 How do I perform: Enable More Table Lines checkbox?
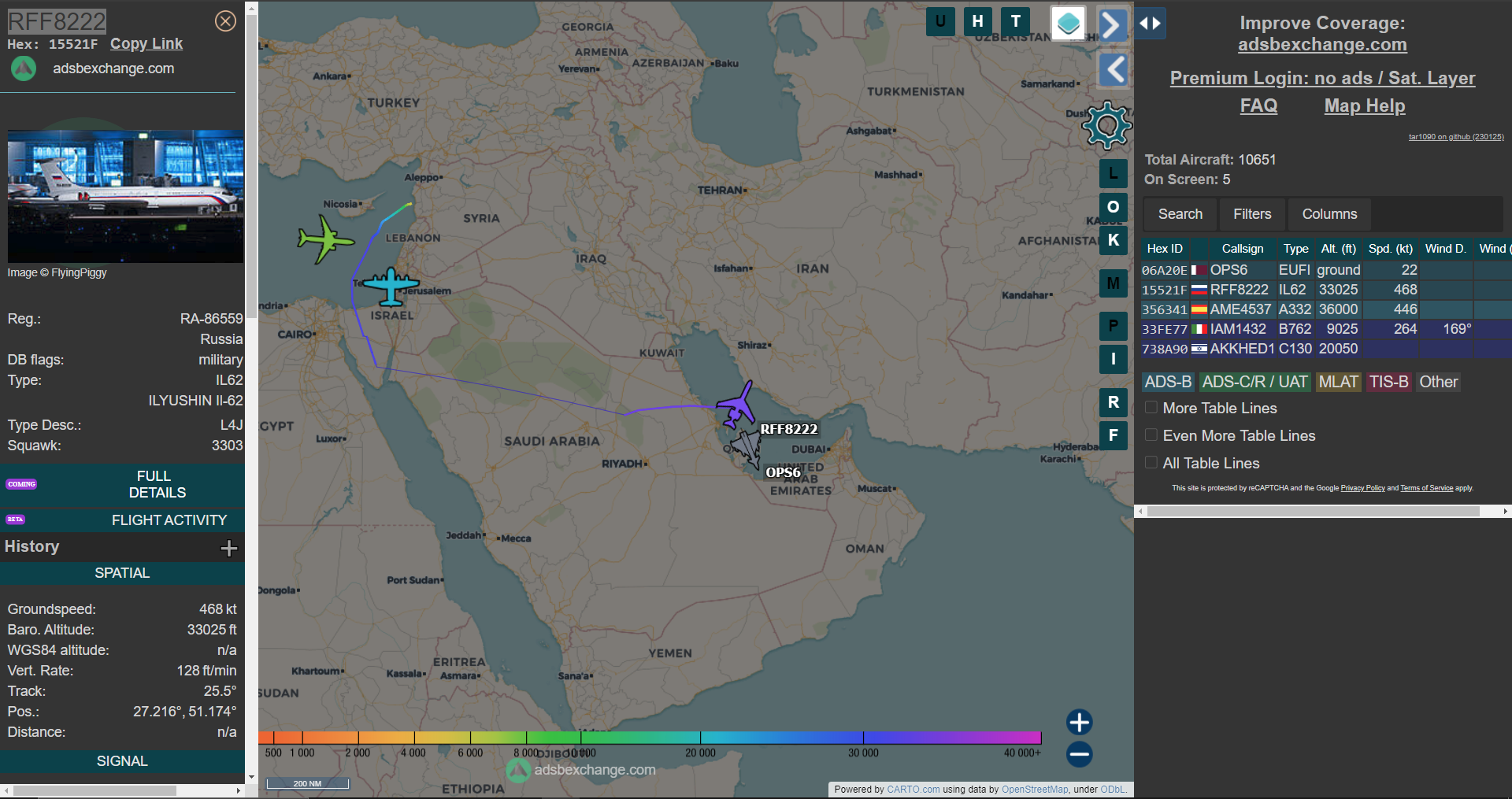(1151, 408)
